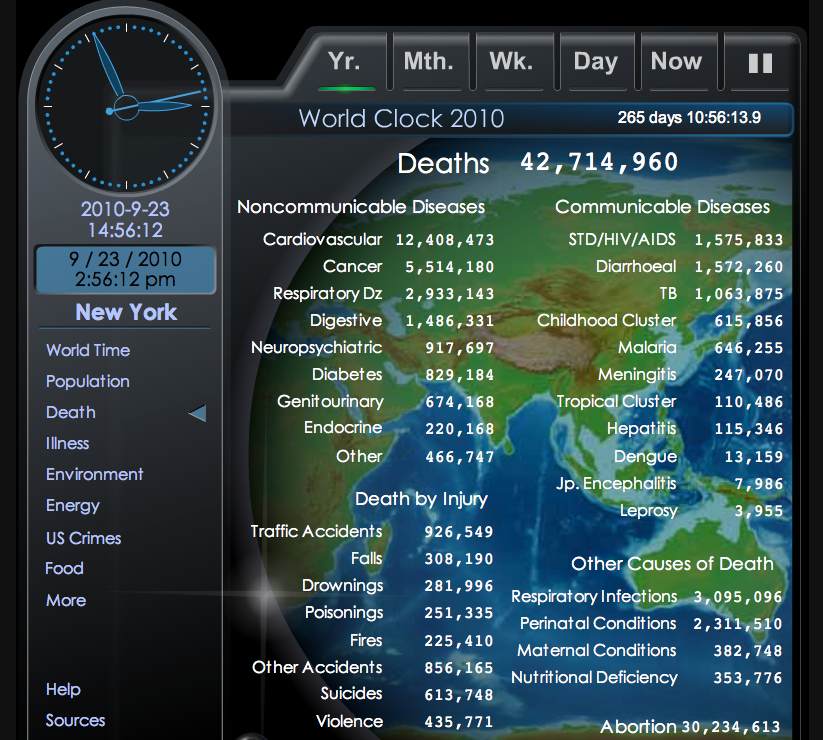The height and width of the screenshot is (740, 823).
Task: Click the Endocrine 220,168 value
Action: (459, 429)
